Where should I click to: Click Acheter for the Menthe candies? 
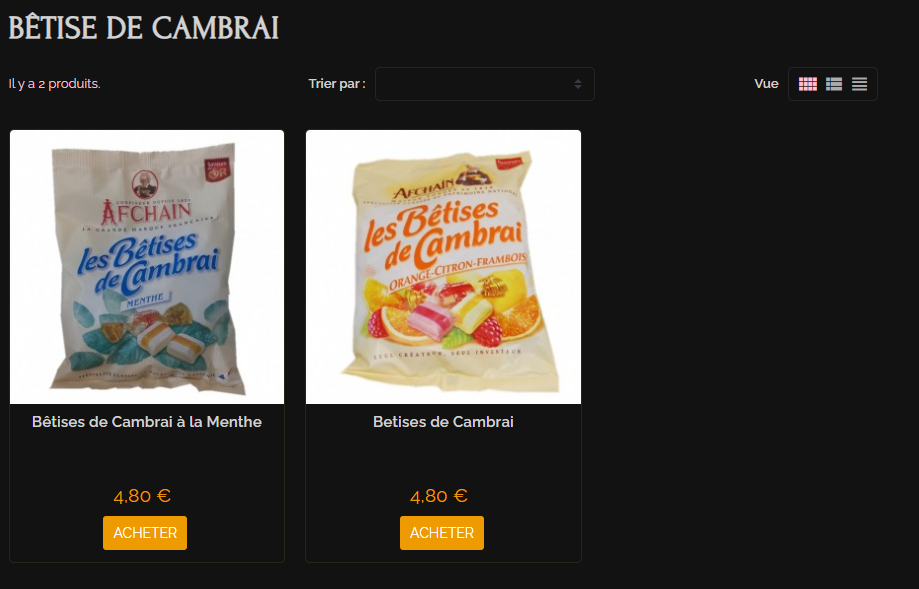(145, 533)
